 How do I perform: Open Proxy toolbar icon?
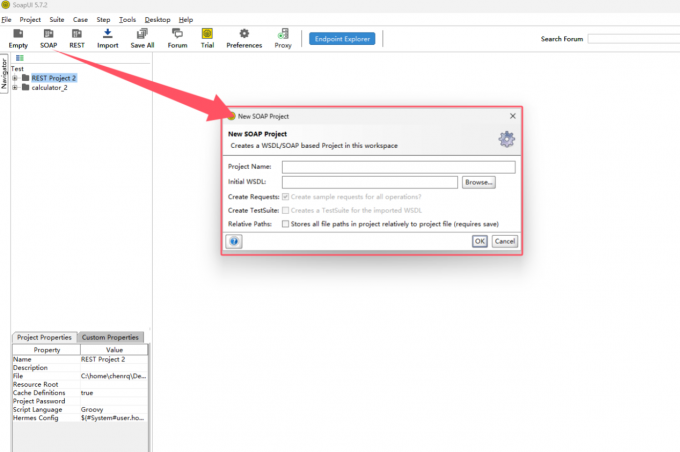283,38
